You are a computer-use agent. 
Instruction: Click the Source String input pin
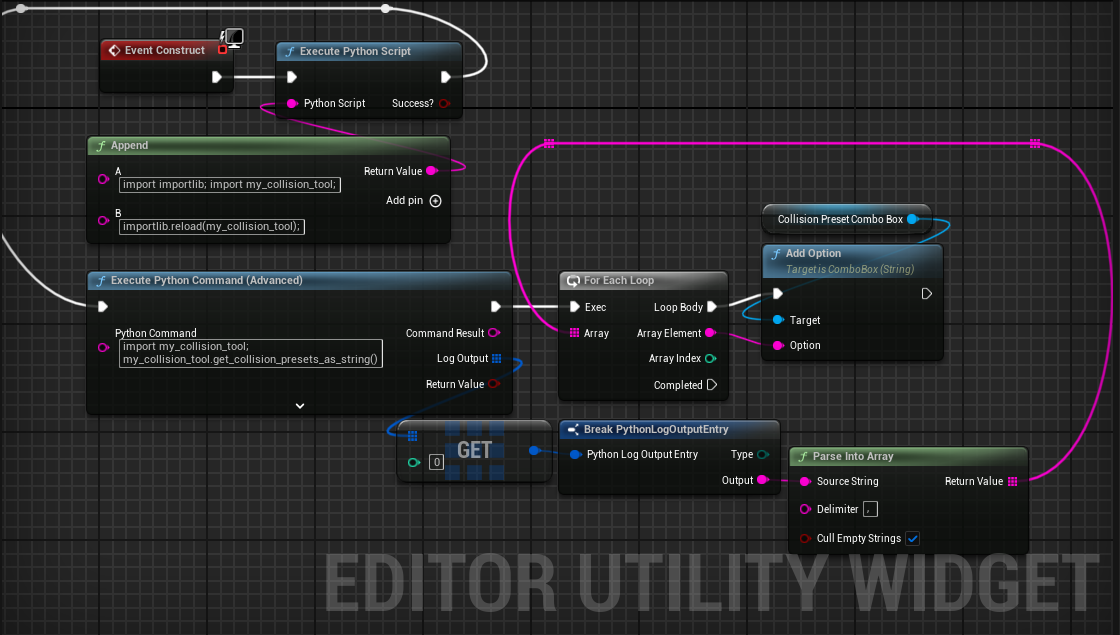(805, 481)
